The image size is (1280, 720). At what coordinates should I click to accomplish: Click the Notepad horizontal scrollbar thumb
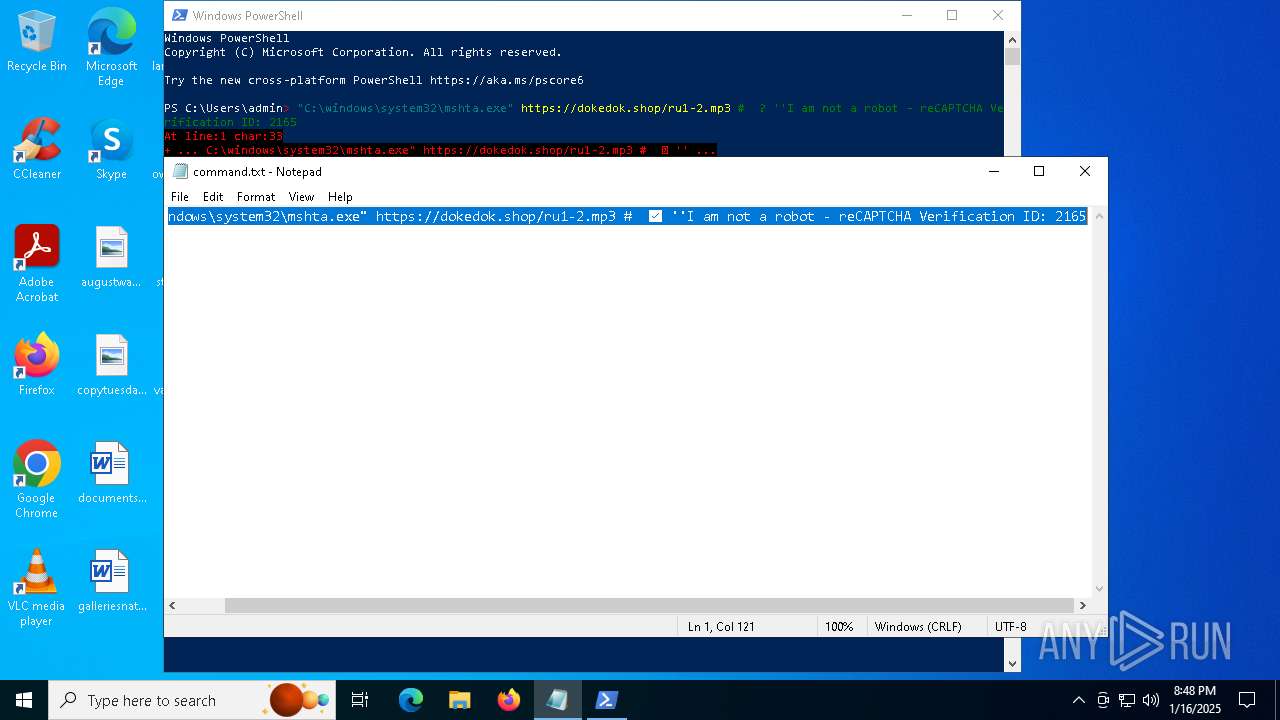click(x=649, y=605)
